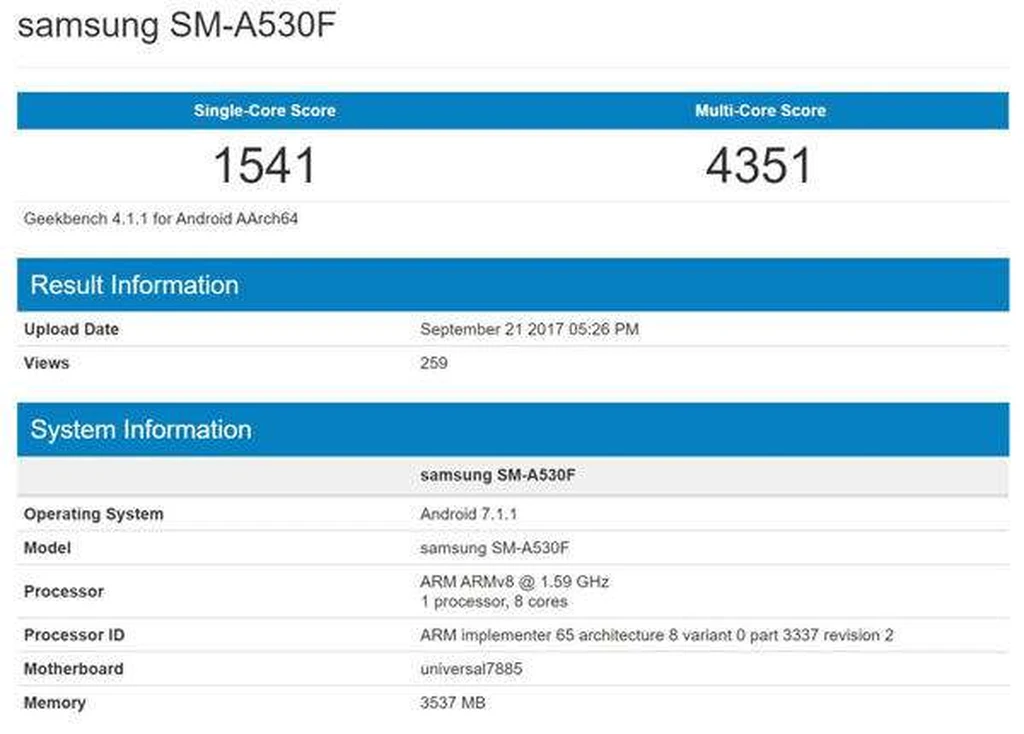Click the Operating System label
The image size is (1024, 734).
point(93,514)
